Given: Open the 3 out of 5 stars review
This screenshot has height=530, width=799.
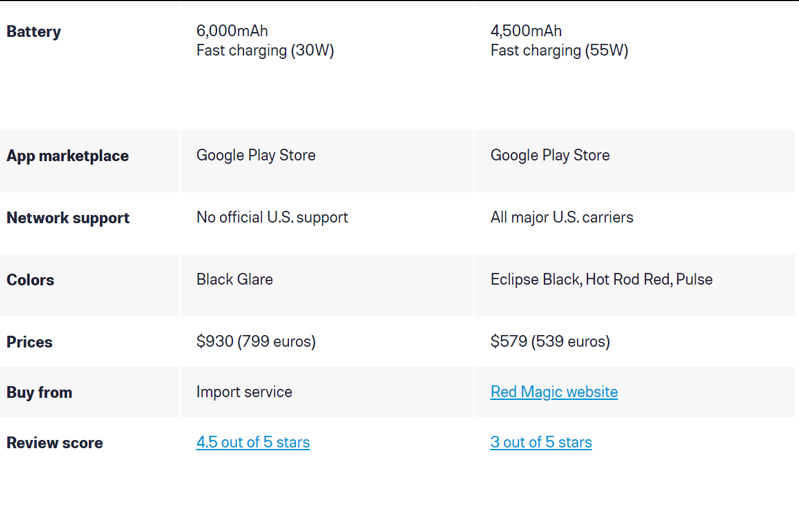Looking at the screenshot, I should coord(541,442).
